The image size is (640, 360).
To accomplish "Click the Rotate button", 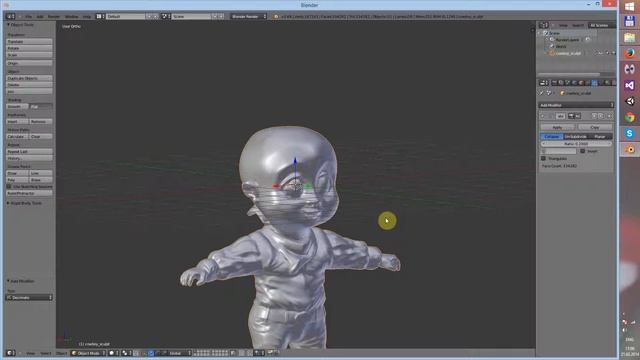I will (x=29, y=48).
